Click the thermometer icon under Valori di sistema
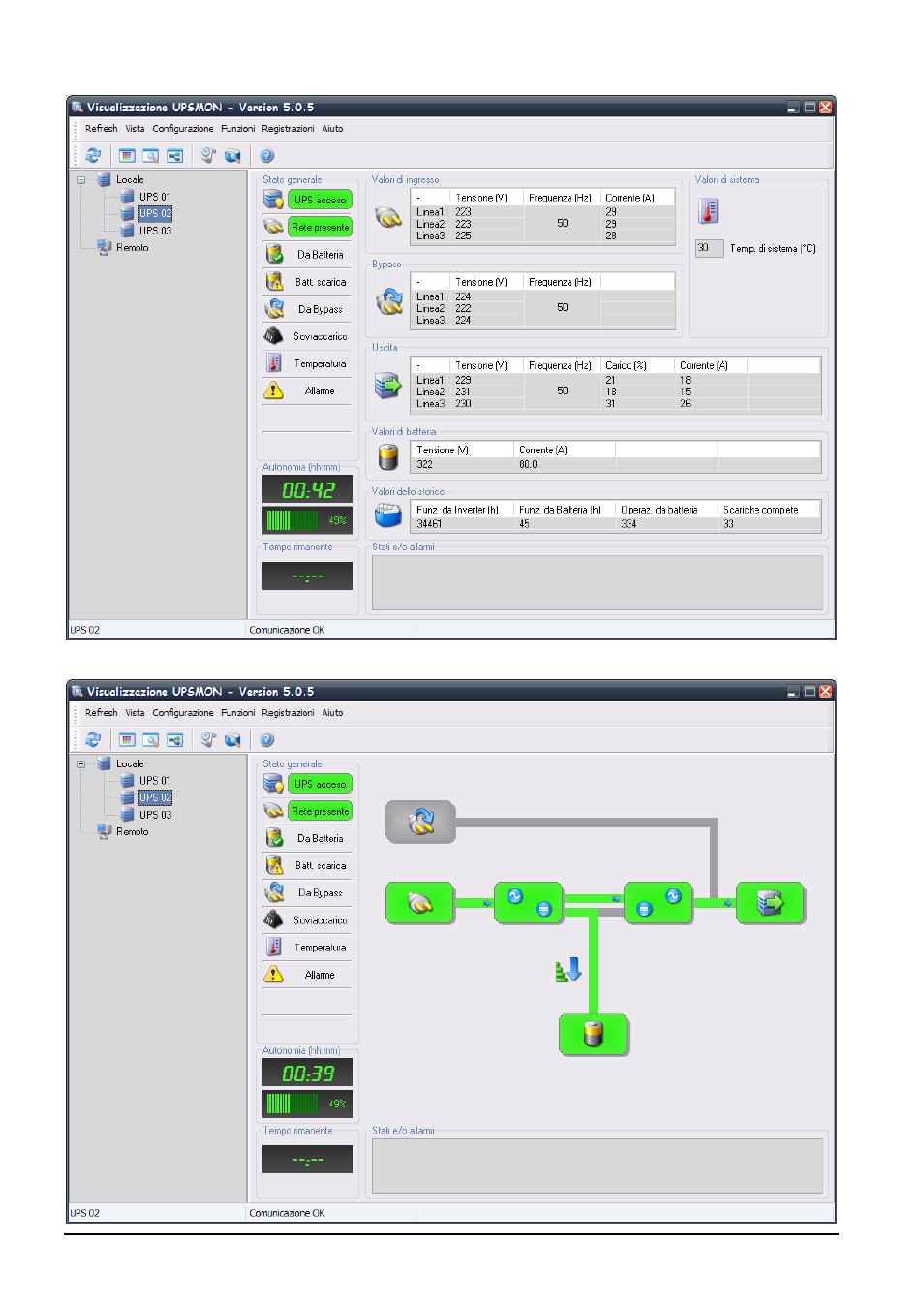 click(709, 210)
